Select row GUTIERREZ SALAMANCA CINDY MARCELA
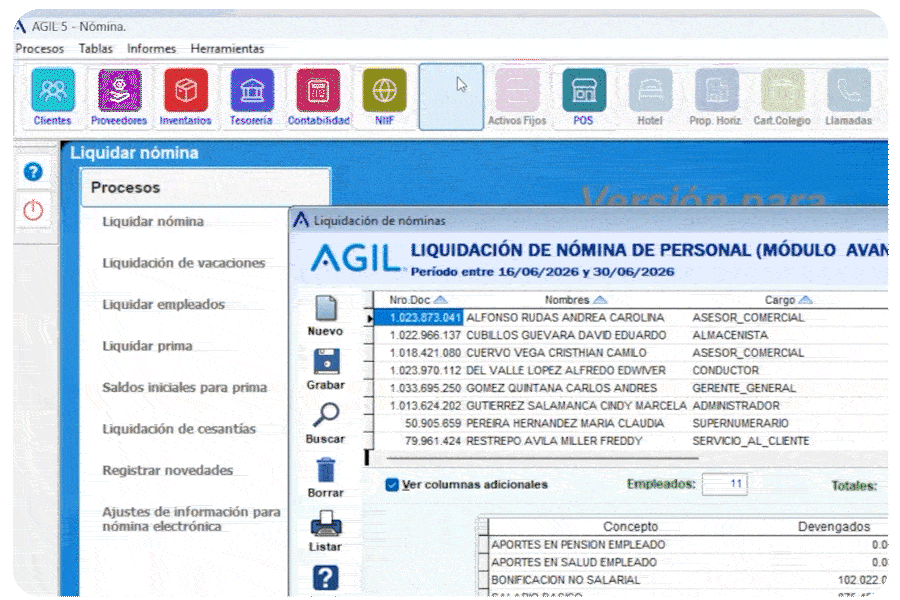This screenshot has height=600, width=900. (630, 406)
